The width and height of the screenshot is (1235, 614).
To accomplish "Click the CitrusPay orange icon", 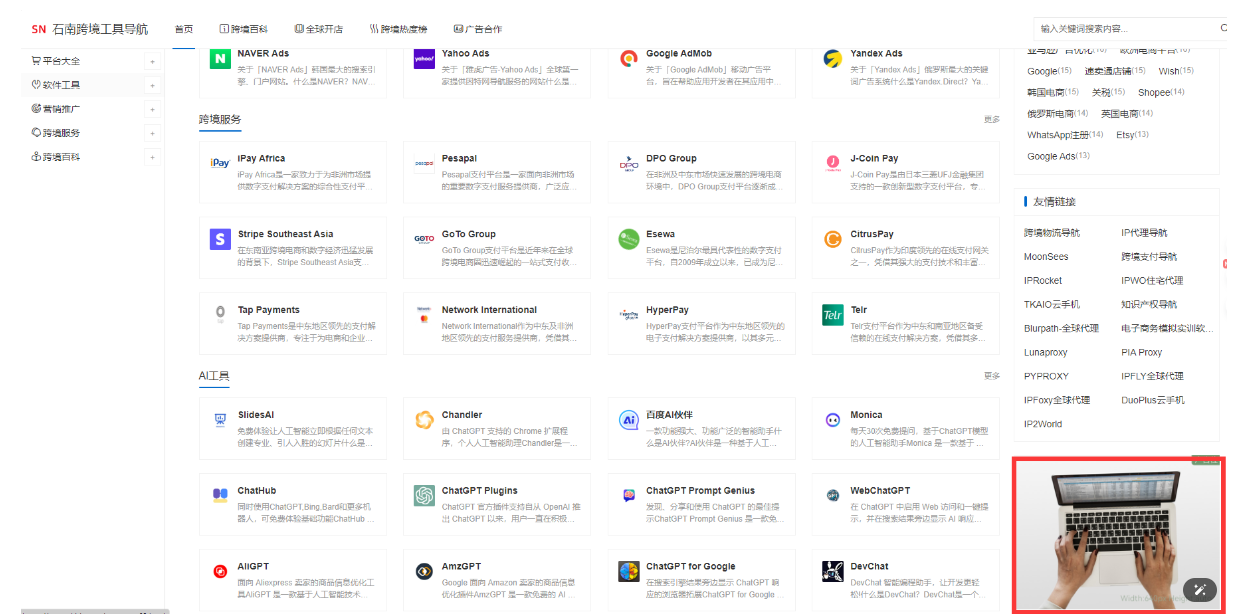I will (x=832, y=240).
